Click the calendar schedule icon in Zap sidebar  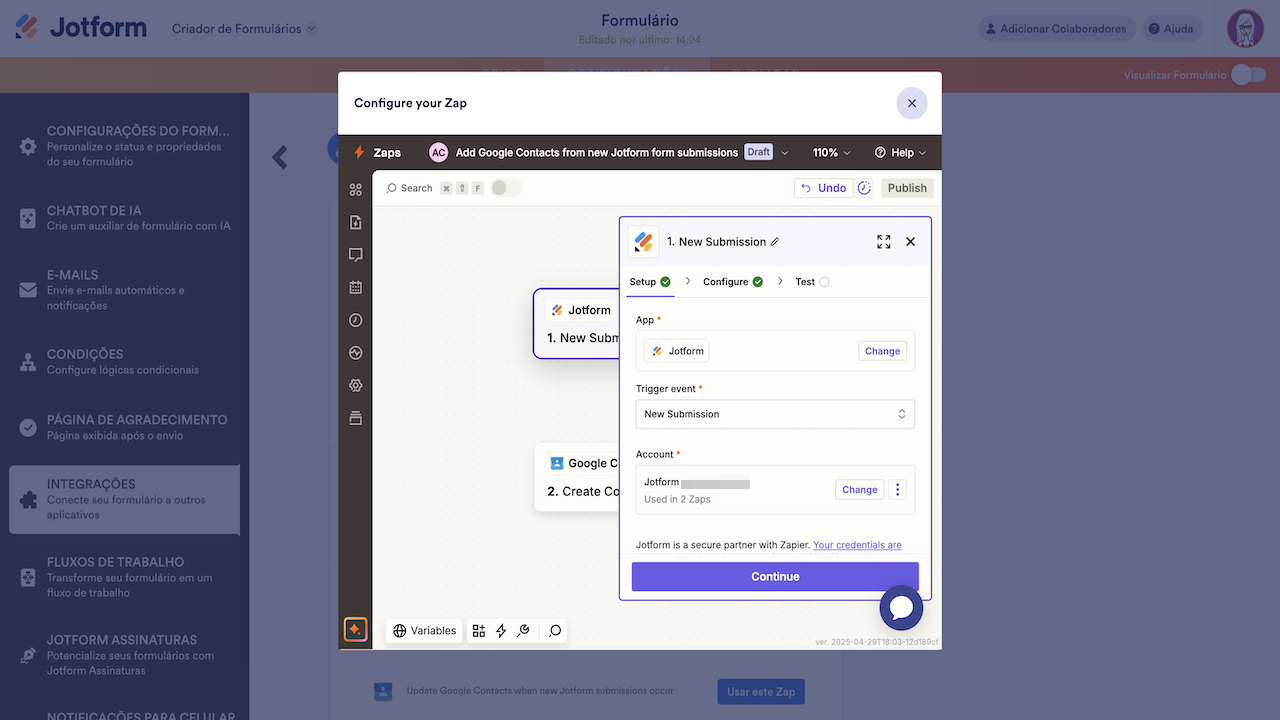coord(355,287)
